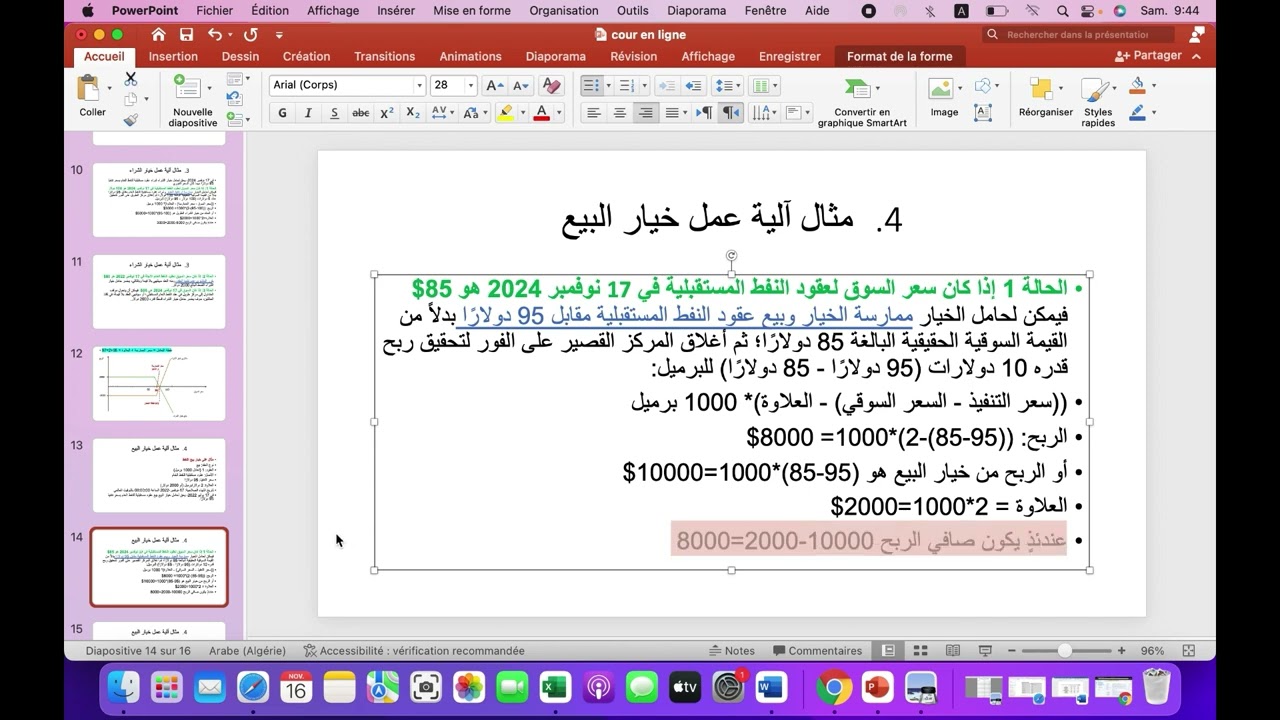Open the Révision tab
Screen dimensions: 1280x720
[633, 56]
